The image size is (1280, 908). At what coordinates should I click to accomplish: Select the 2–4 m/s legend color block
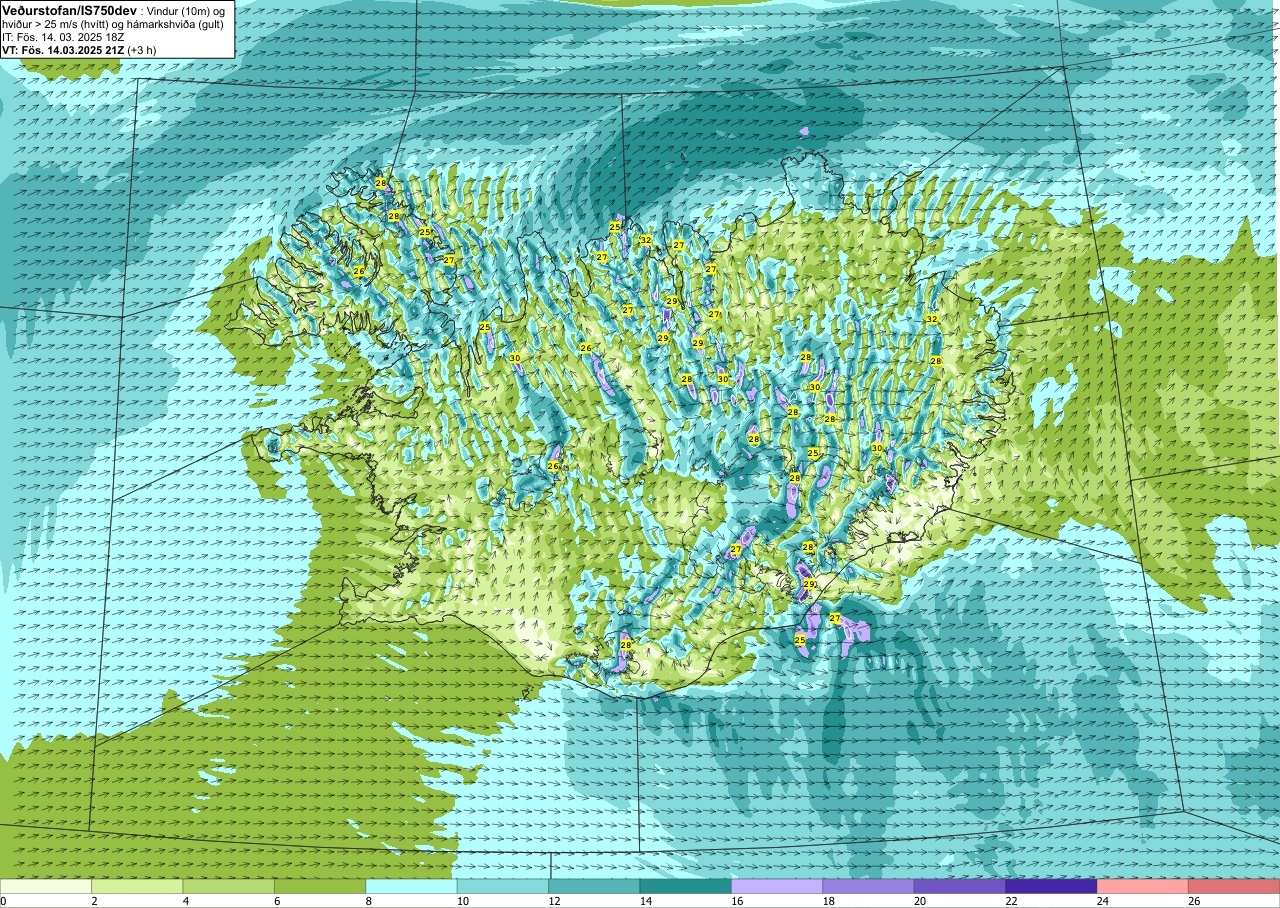pos(137,886)
